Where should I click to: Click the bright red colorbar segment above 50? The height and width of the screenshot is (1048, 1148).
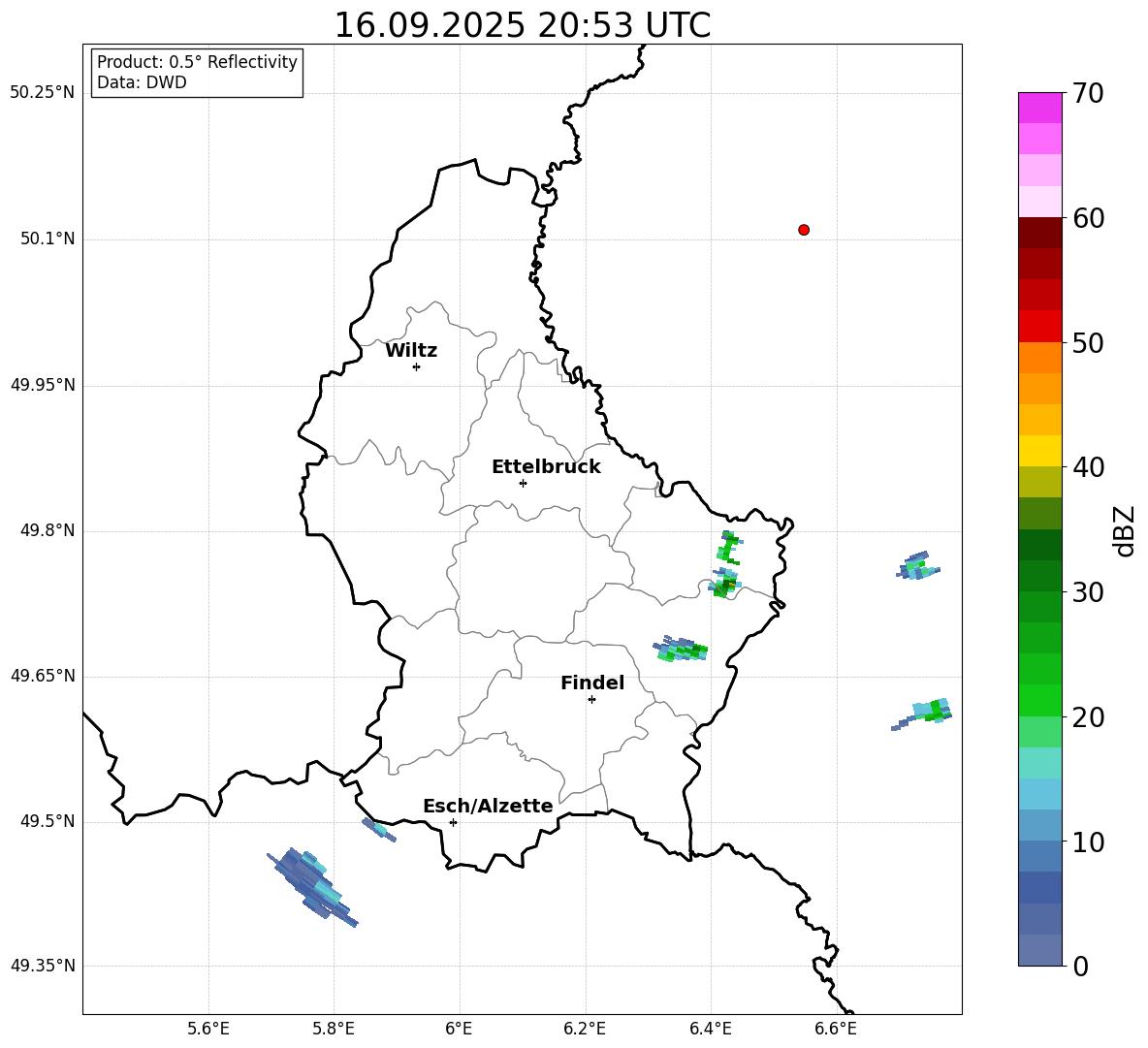pyautogui.click(x=1040, y=327)
